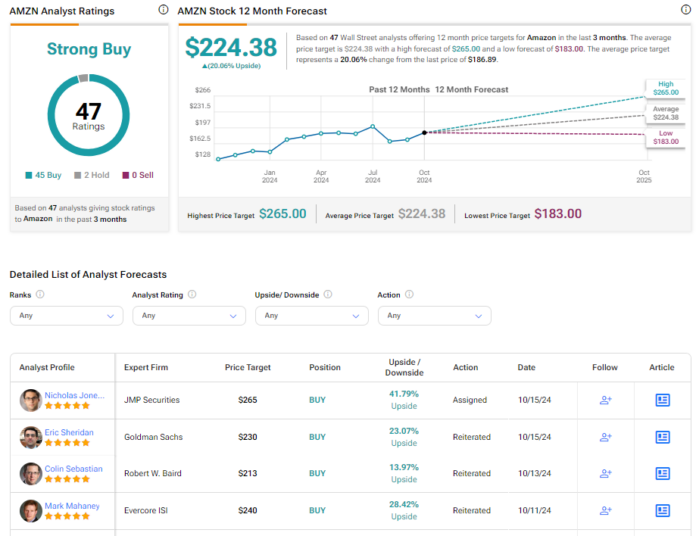
Task: Click the 47 Ratings donut chart
Action: point(88,116)
